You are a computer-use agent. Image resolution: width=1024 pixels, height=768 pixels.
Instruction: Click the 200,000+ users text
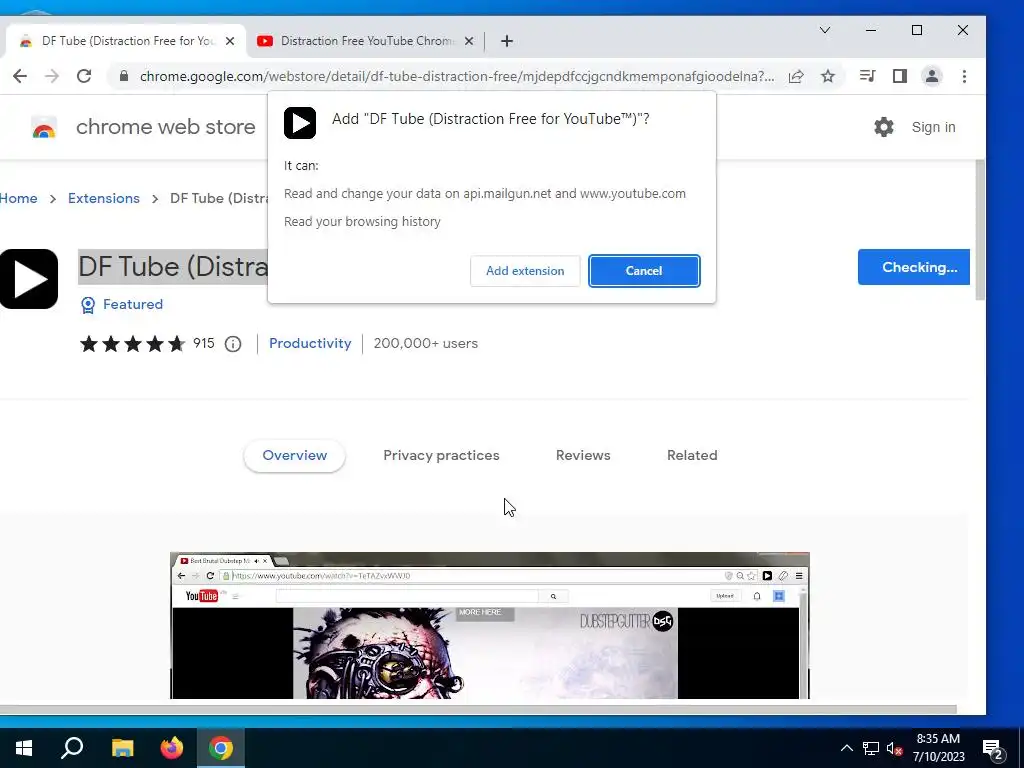[426, 344]
